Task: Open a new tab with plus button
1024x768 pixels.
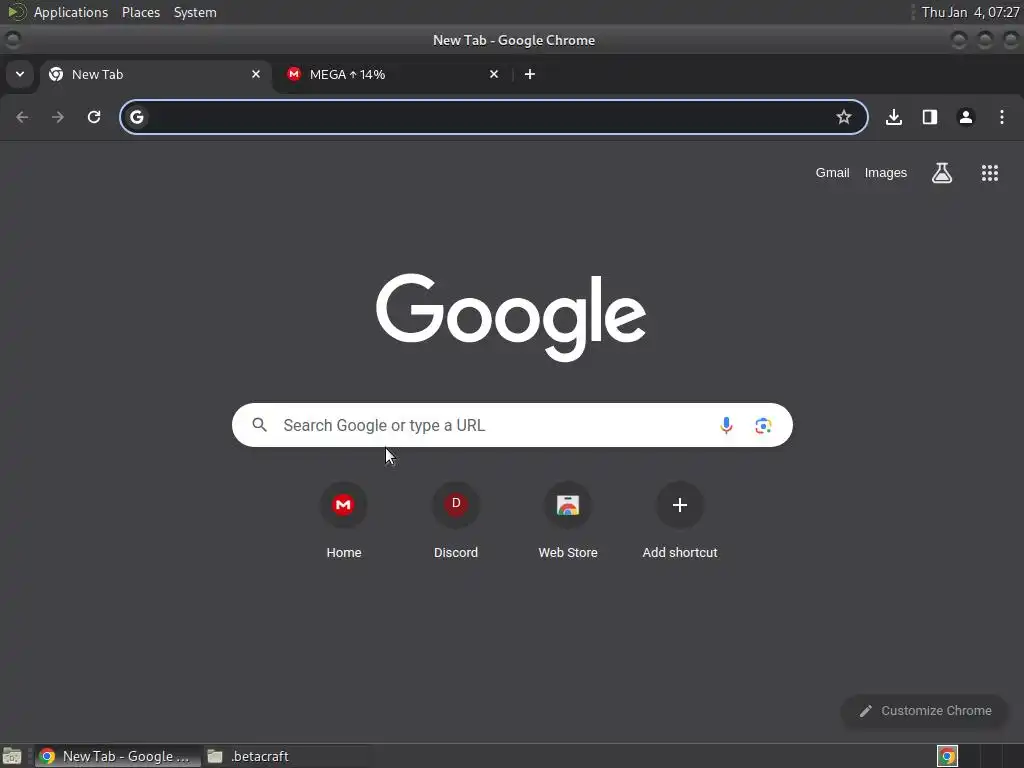Action: point(530,74)
